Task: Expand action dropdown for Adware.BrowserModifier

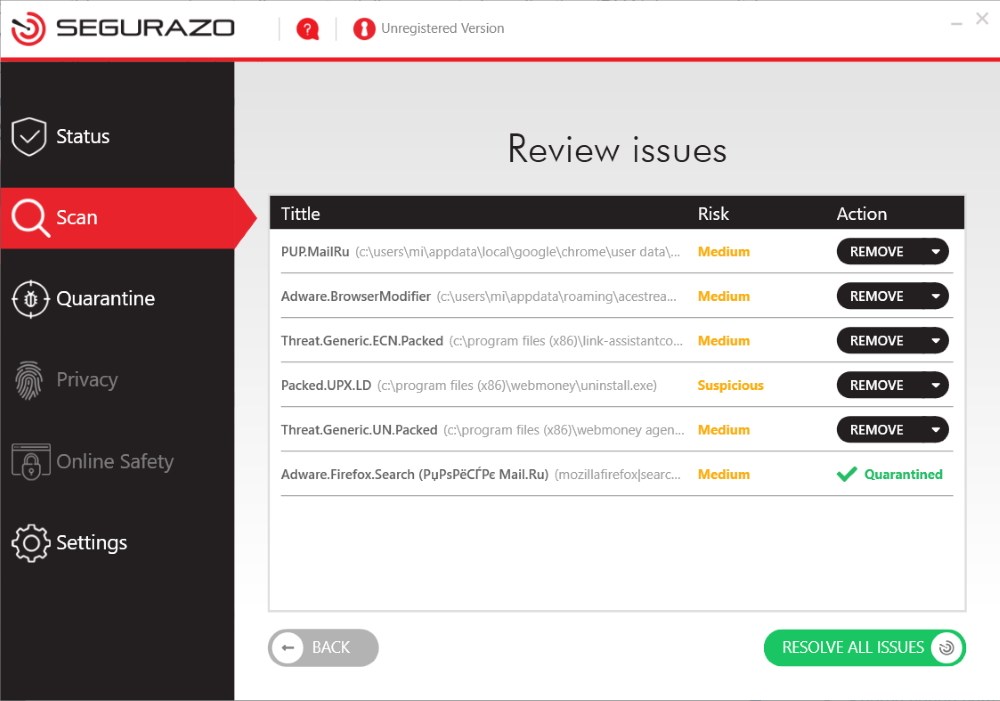Action: point(936,297)
